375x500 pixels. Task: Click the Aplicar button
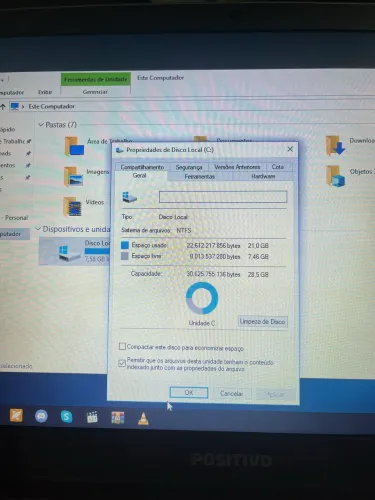(276, 394)
